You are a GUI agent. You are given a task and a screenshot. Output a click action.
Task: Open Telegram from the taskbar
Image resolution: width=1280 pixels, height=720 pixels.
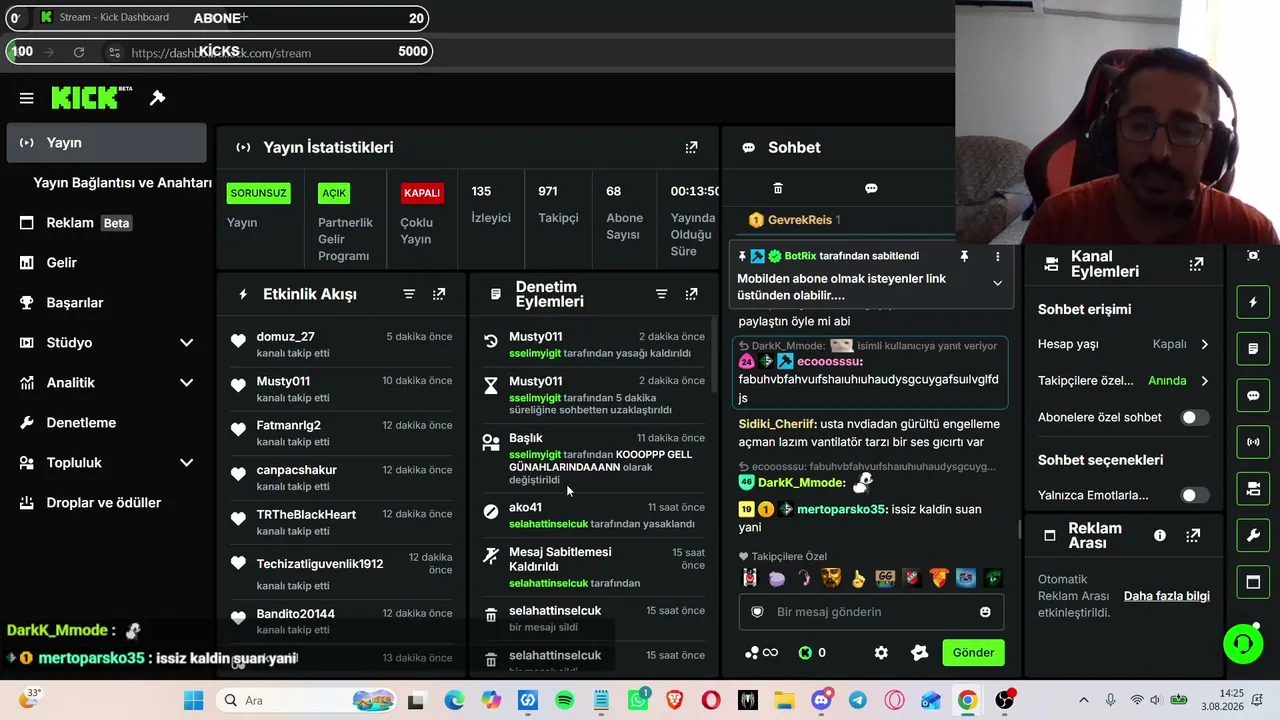click(x=858, y=700)
